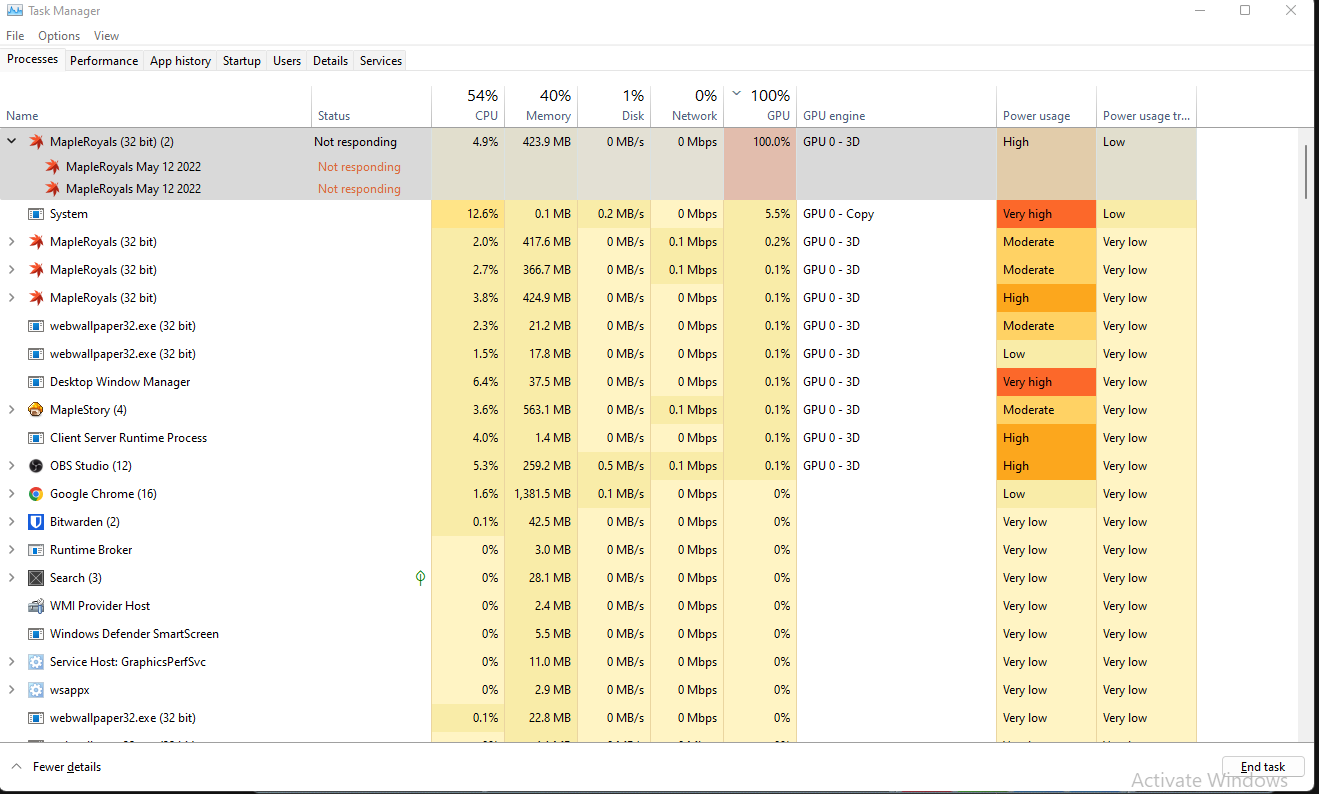Click the vertical scrollbar thumb of the process list

coord(1308,172)
